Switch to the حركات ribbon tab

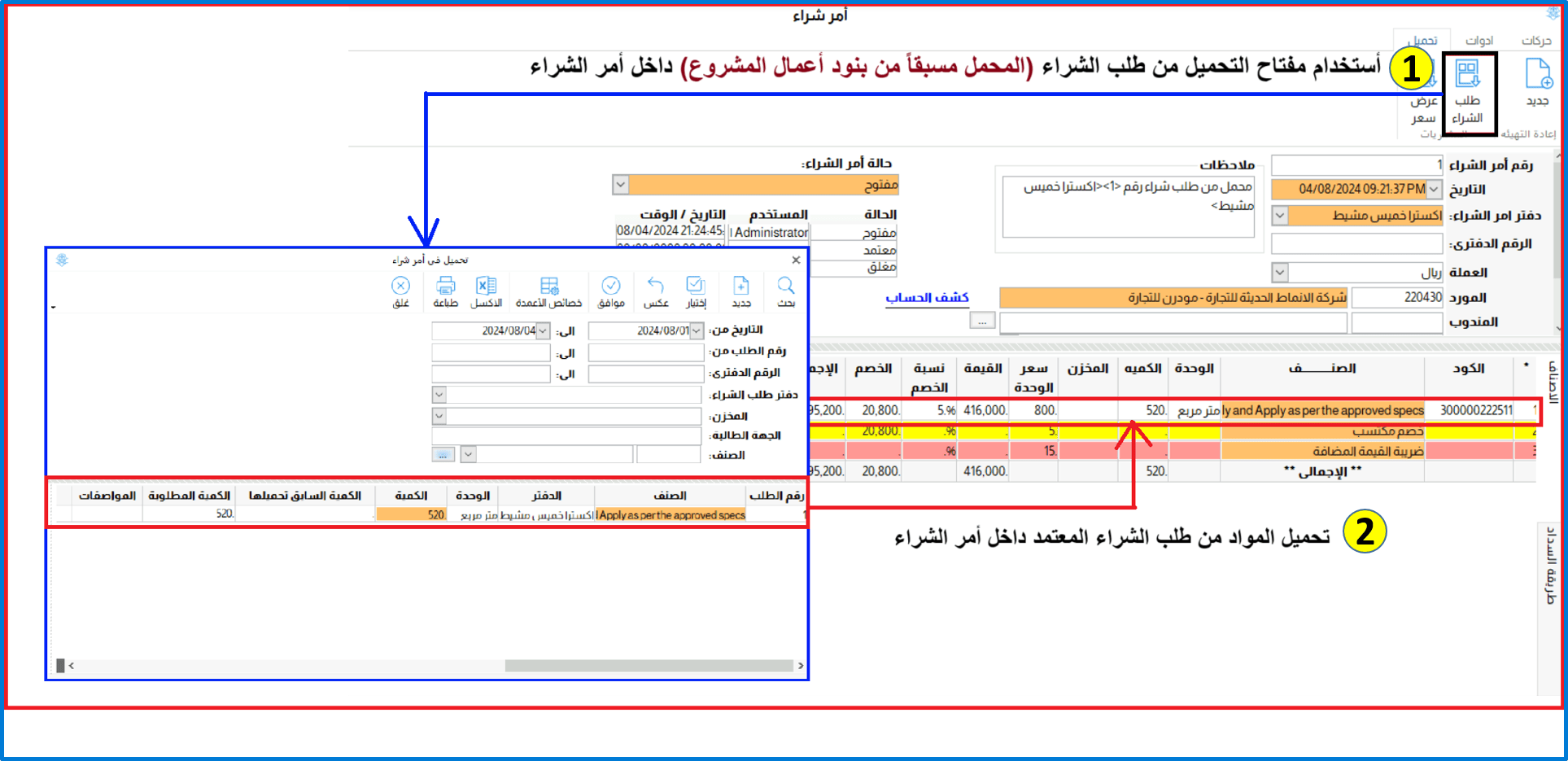click(1536, 41)
